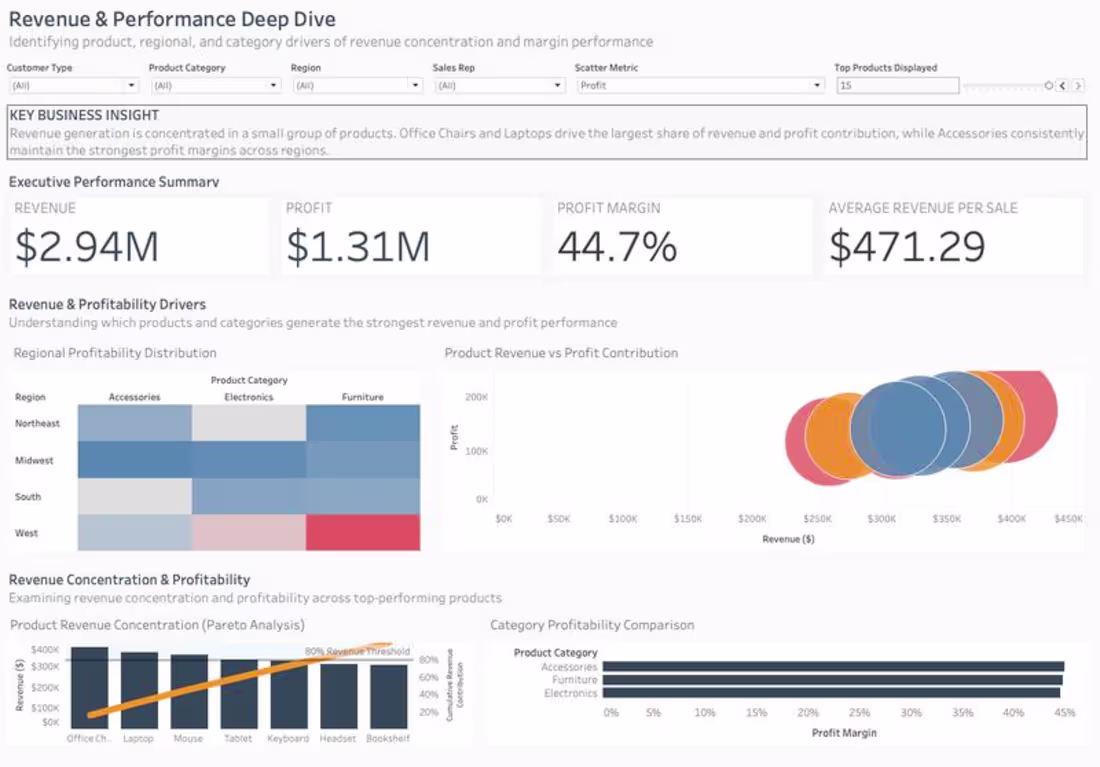
Task: Open the Sales Rep filter dropdown
Action: [x=499, y=86]
